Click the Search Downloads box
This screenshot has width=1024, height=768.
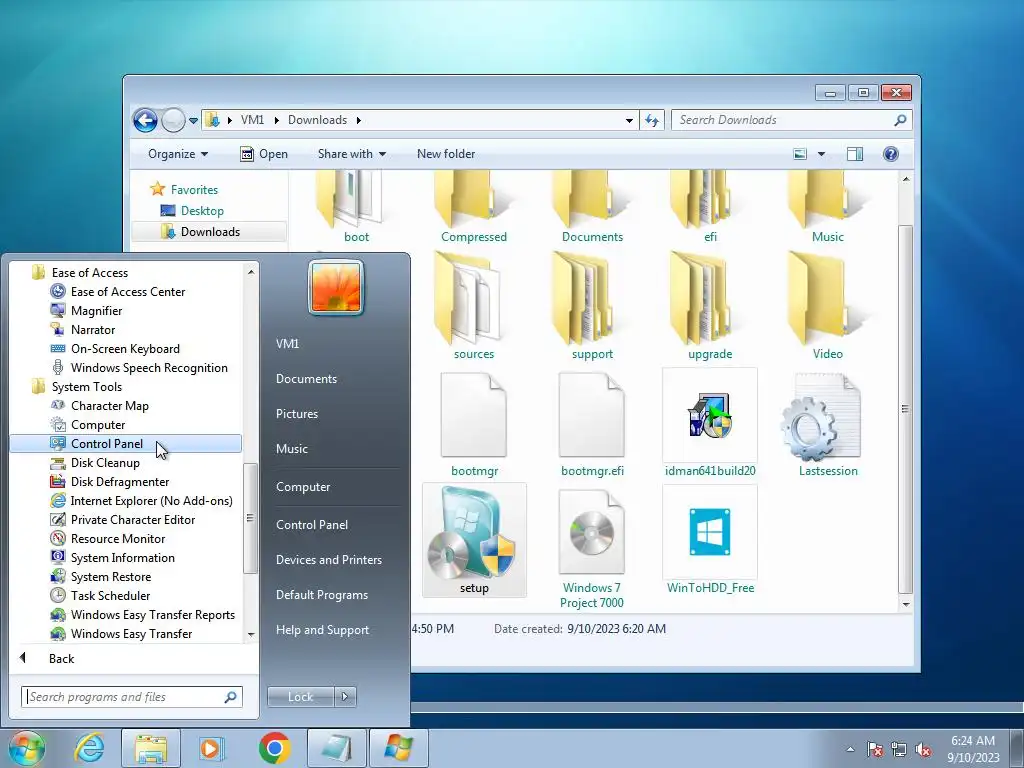[x=791, y=120]
